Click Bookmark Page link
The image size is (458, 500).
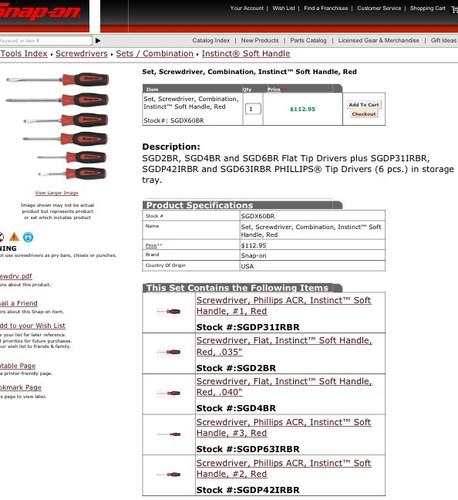pos(21,387)
